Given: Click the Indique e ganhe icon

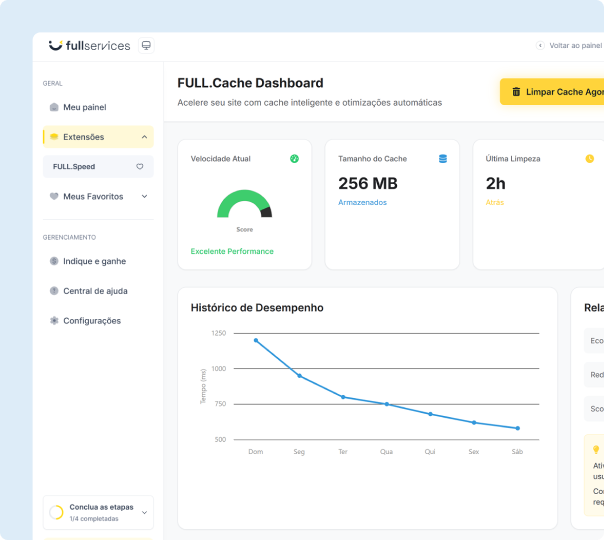Looking at the screenshot, I should pos(54,261).
